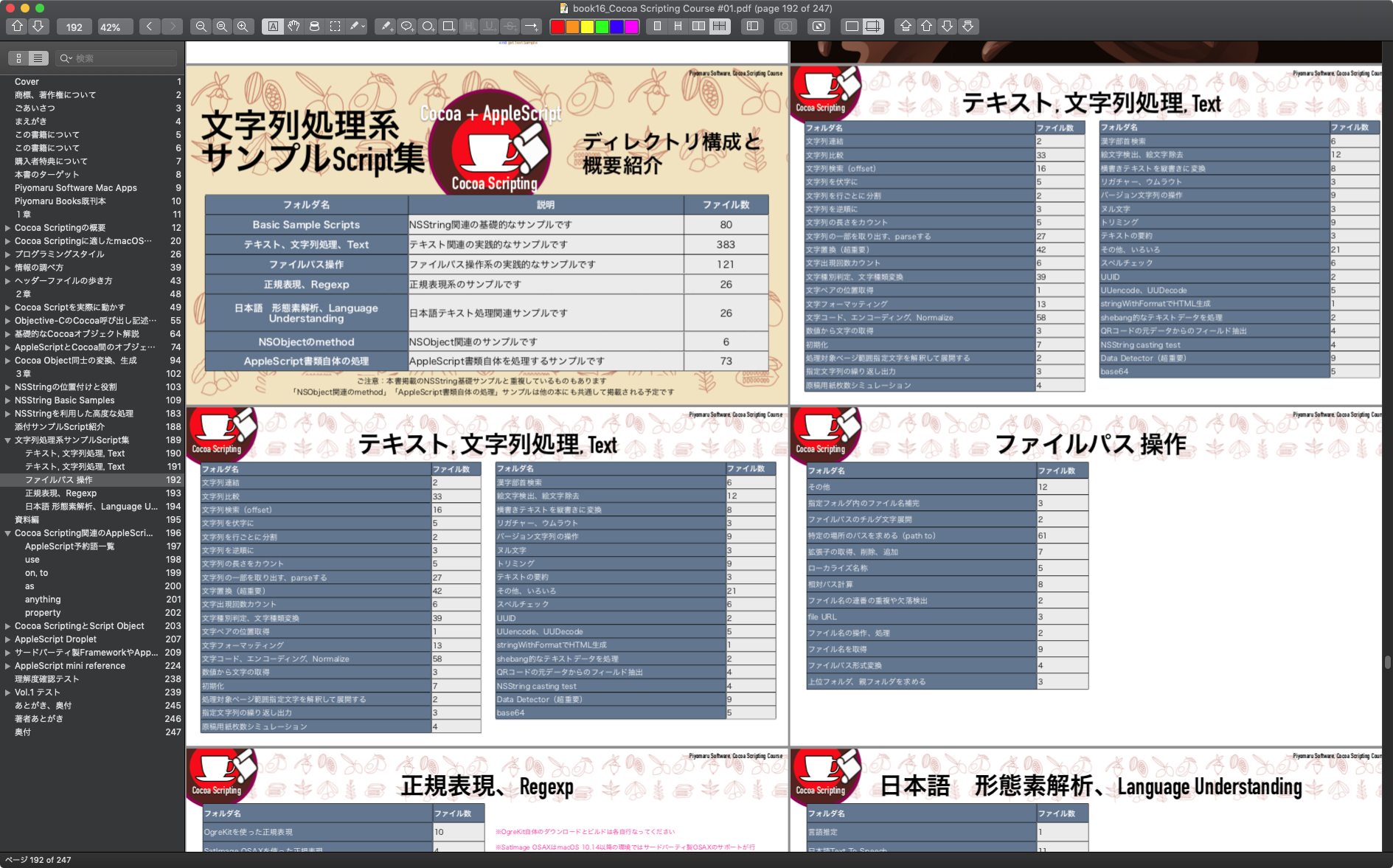Add a box annotation
Viewport: 1393px width, 868px height.
448,27
